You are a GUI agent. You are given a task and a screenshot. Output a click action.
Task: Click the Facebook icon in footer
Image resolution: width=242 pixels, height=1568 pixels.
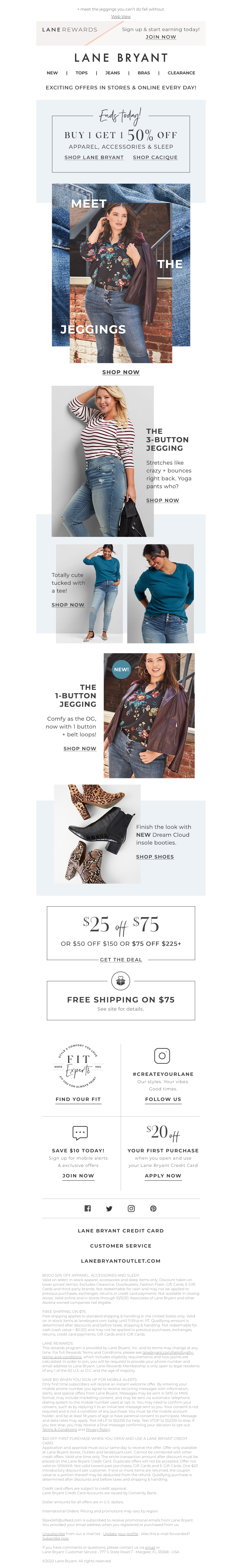[87, 1208]
